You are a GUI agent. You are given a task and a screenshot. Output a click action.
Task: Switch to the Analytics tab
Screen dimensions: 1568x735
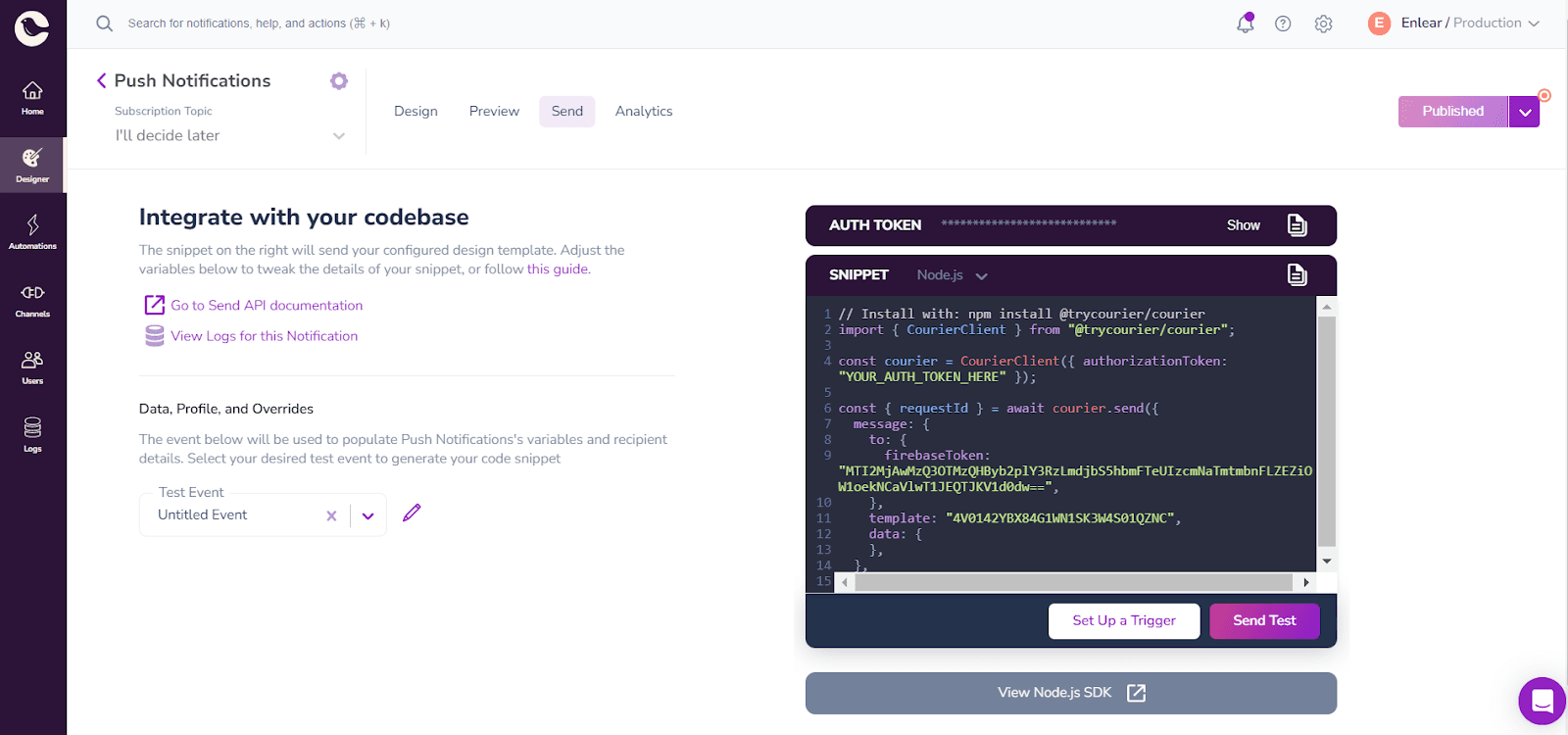[644, 111]
